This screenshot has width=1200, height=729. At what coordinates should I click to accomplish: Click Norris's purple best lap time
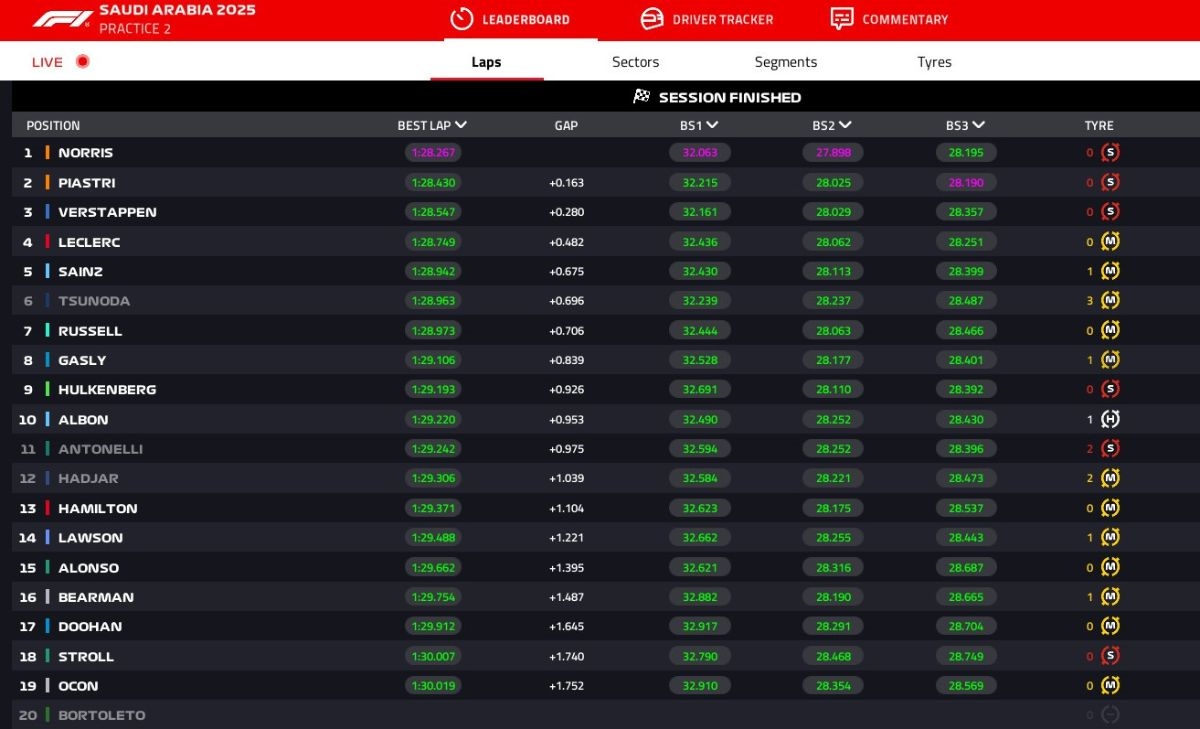pyautogui.click(x=432, y=153)
